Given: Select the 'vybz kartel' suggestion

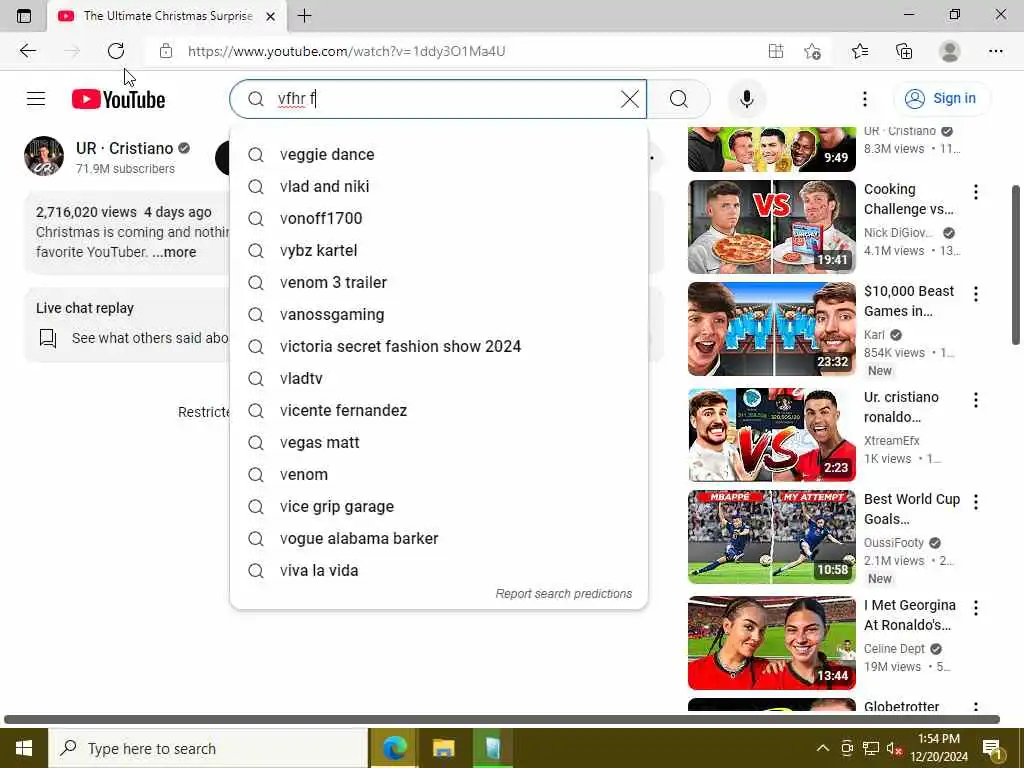Looking at the screenshot, I should tap(439, 250).
